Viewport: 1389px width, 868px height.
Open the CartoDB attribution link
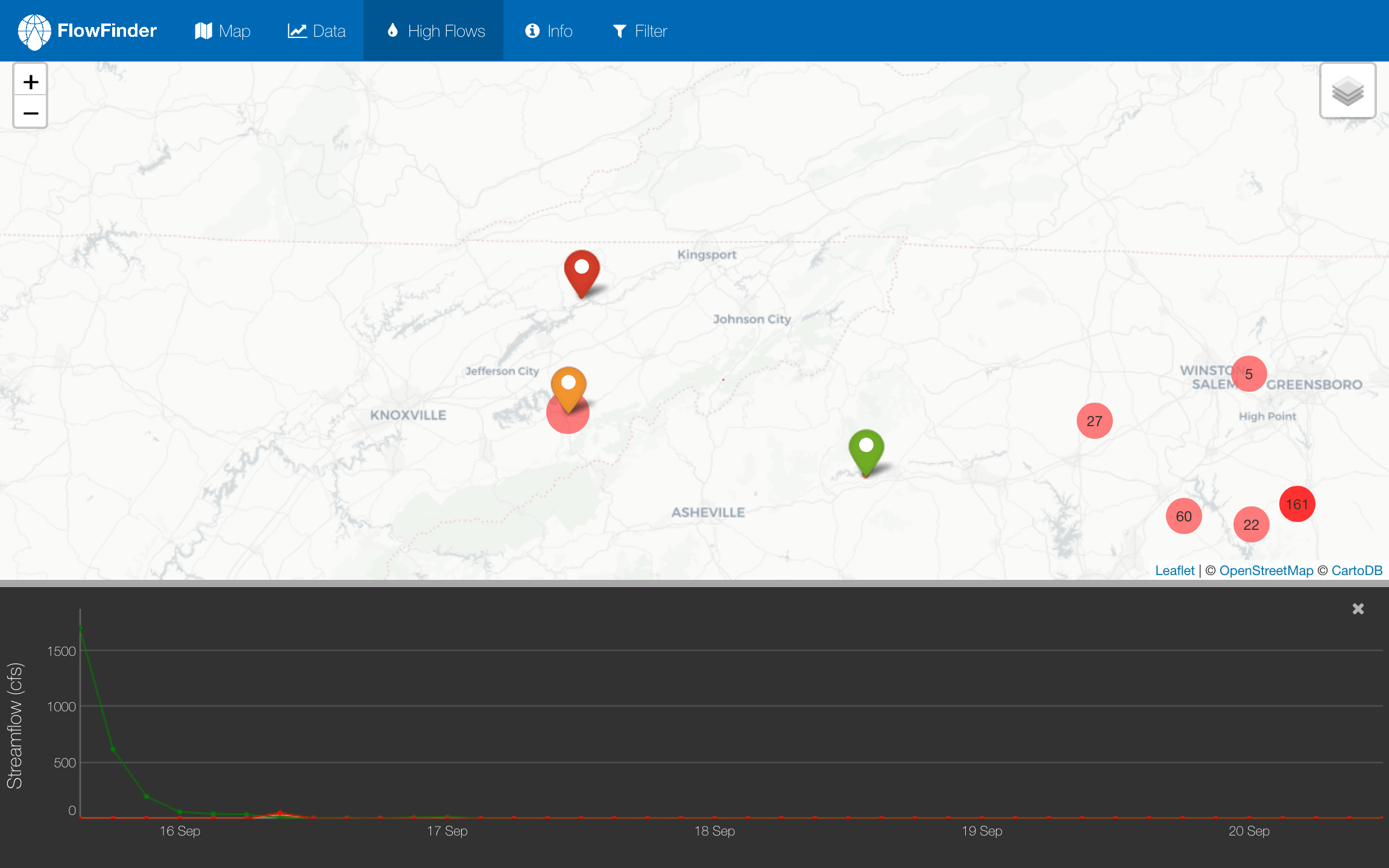coord(1356,570)
